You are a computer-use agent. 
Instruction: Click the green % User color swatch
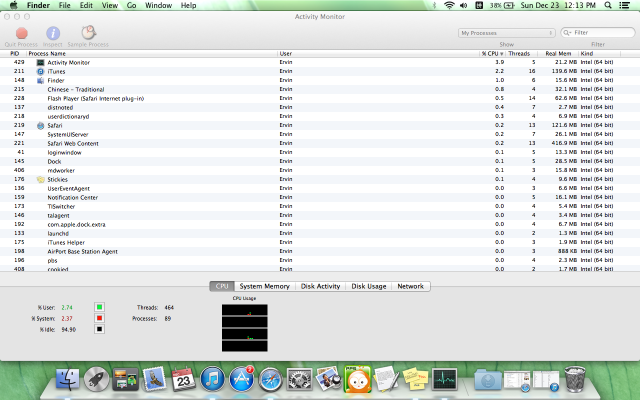(x=99, y=307)
